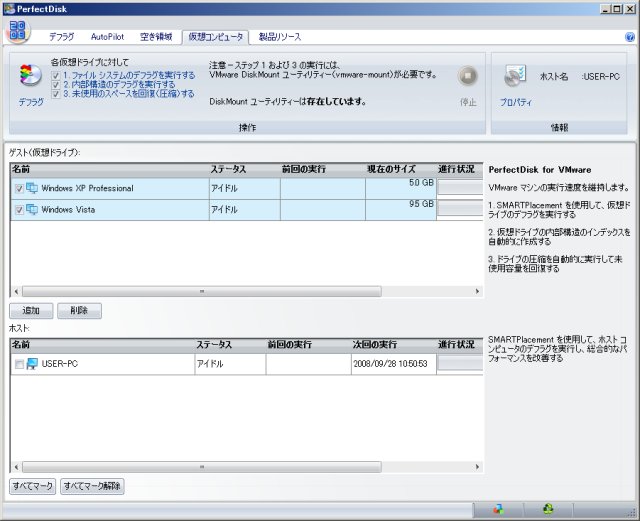640x521 pixels.
Task: Select the Windows Vista row name
Action: point(68,210)
